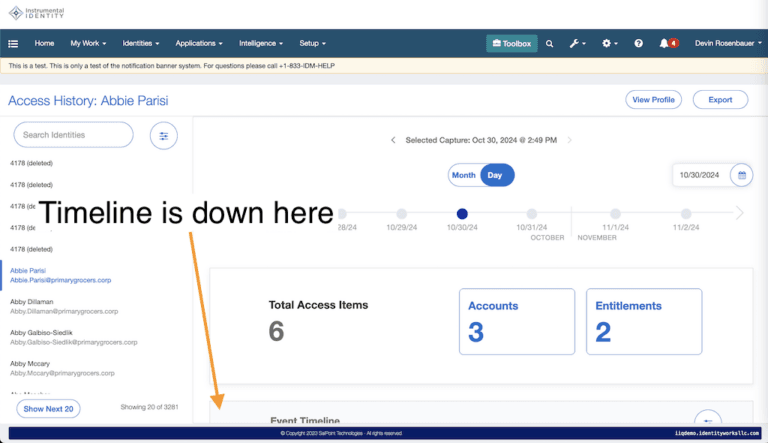The height and width of the screenshot is (443, 768).
Task: Advance the date timeline with right chevron
Action: pos(740,213)
